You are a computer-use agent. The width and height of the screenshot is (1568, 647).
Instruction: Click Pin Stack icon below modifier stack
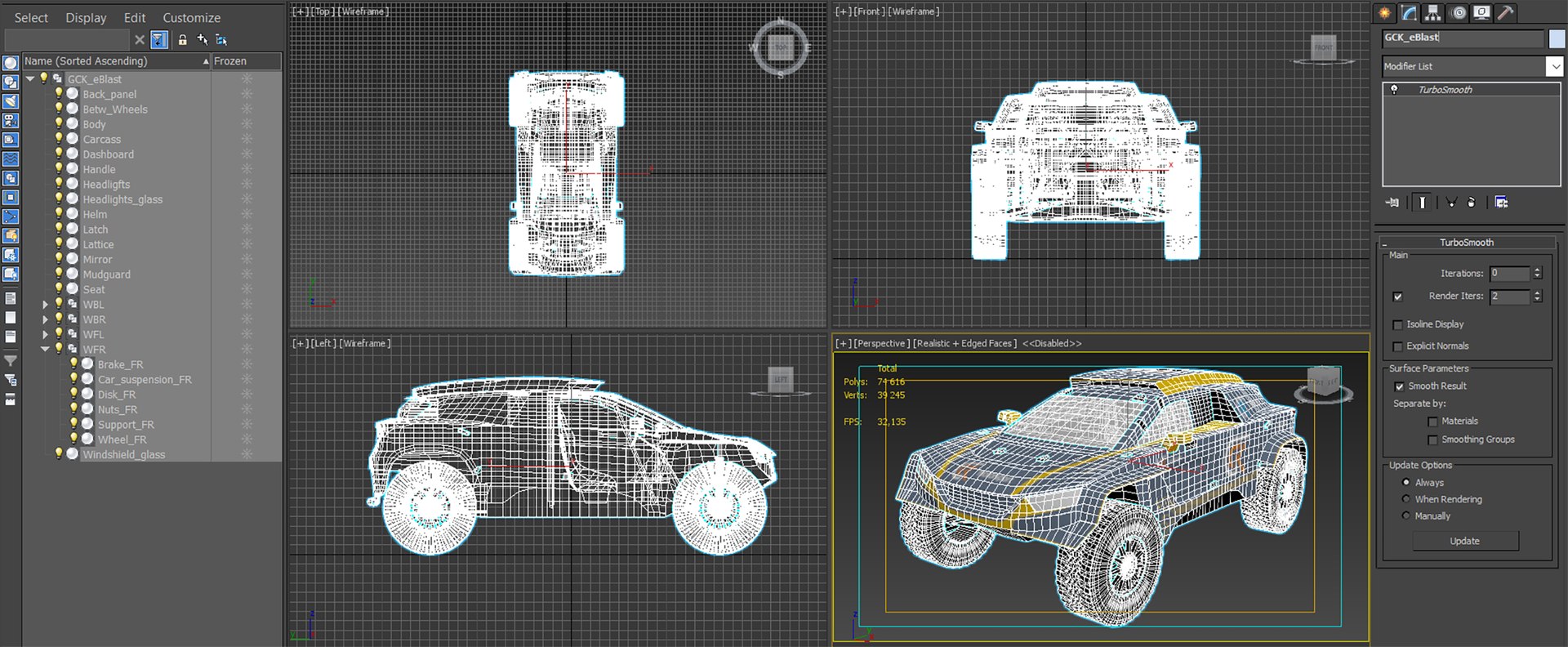click(x=1392, y=203)
